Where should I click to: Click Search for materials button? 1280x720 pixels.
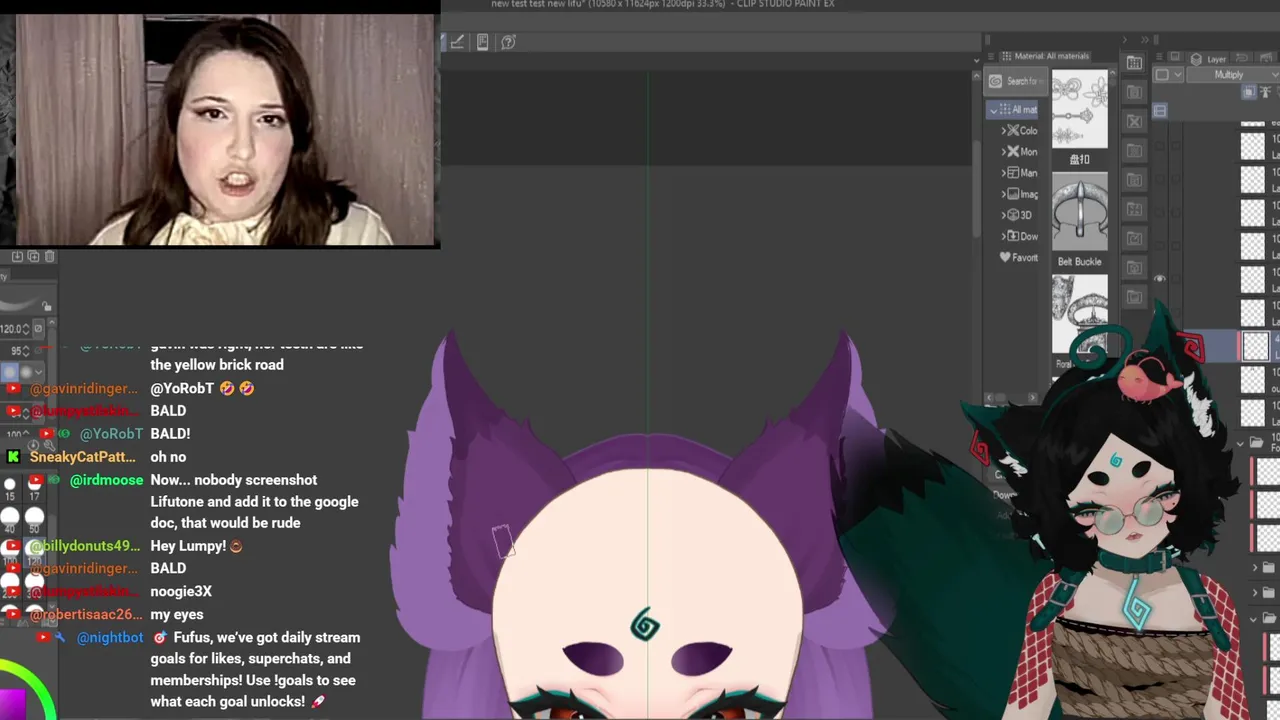(1015, 81)
